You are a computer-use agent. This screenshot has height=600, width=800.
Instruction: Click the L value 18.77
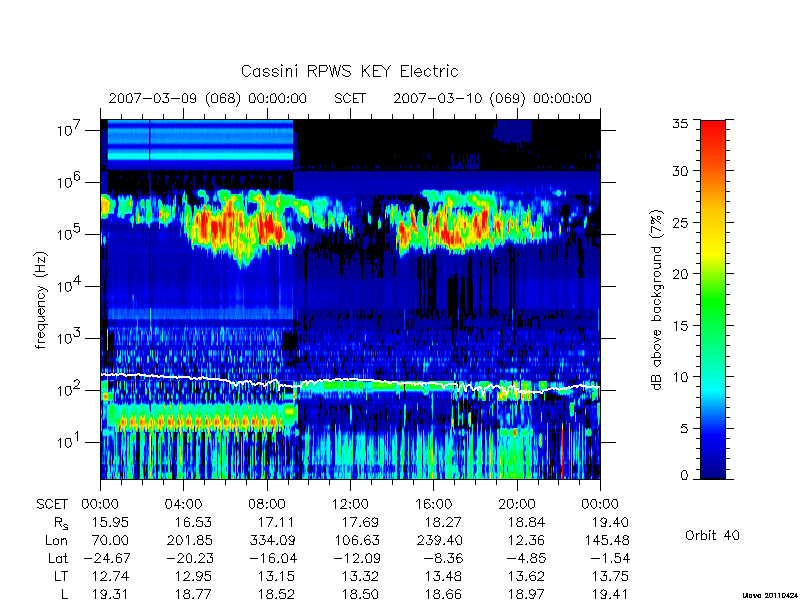pyautogui.click(x=193, y=594)
